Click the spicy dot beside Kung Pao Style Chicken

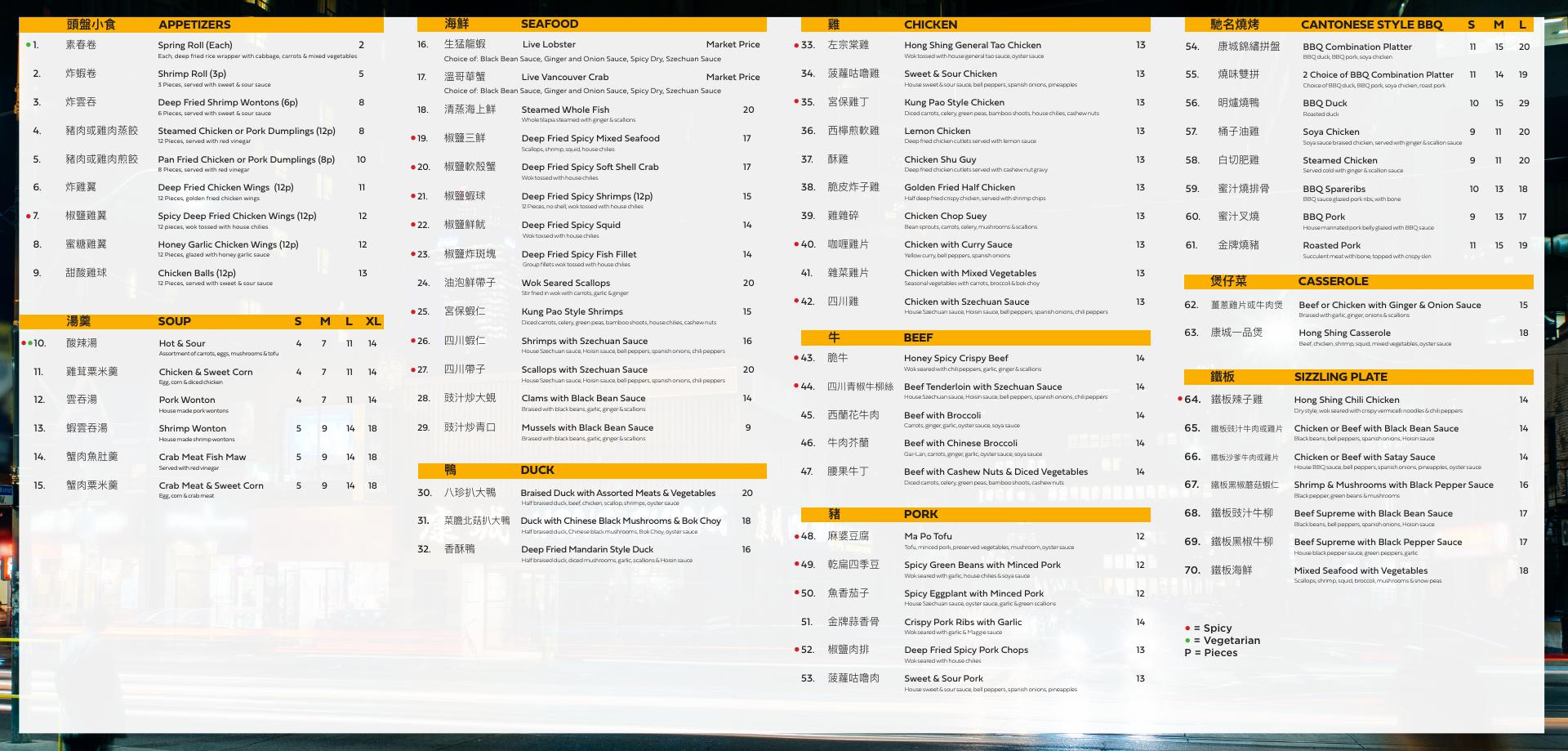tap(796, 102)
